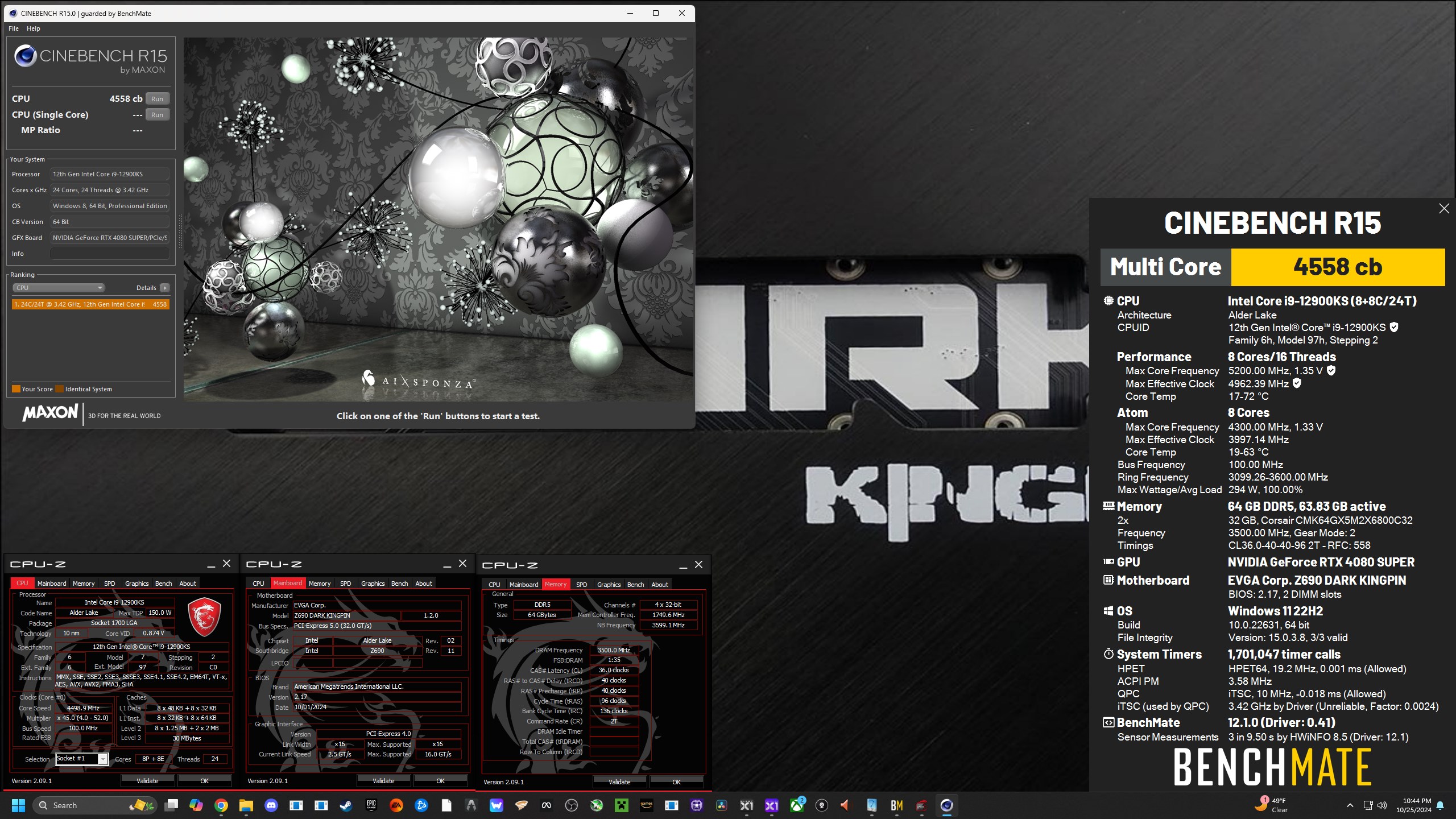
Task: Click the Cinebench R15 logo icon
Action: (25, 56)
